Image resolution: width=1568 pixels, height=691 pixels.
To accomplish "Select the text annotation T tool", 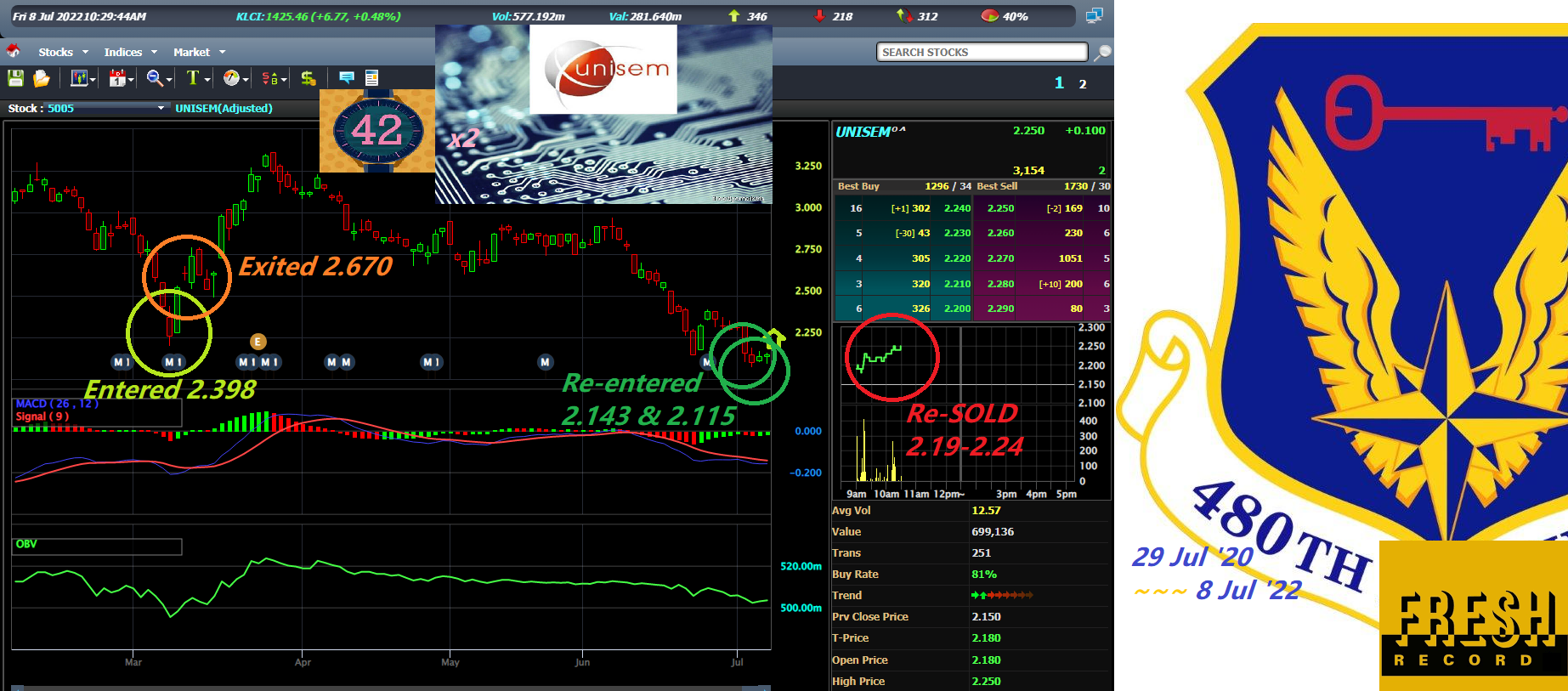I will point(192,78).
